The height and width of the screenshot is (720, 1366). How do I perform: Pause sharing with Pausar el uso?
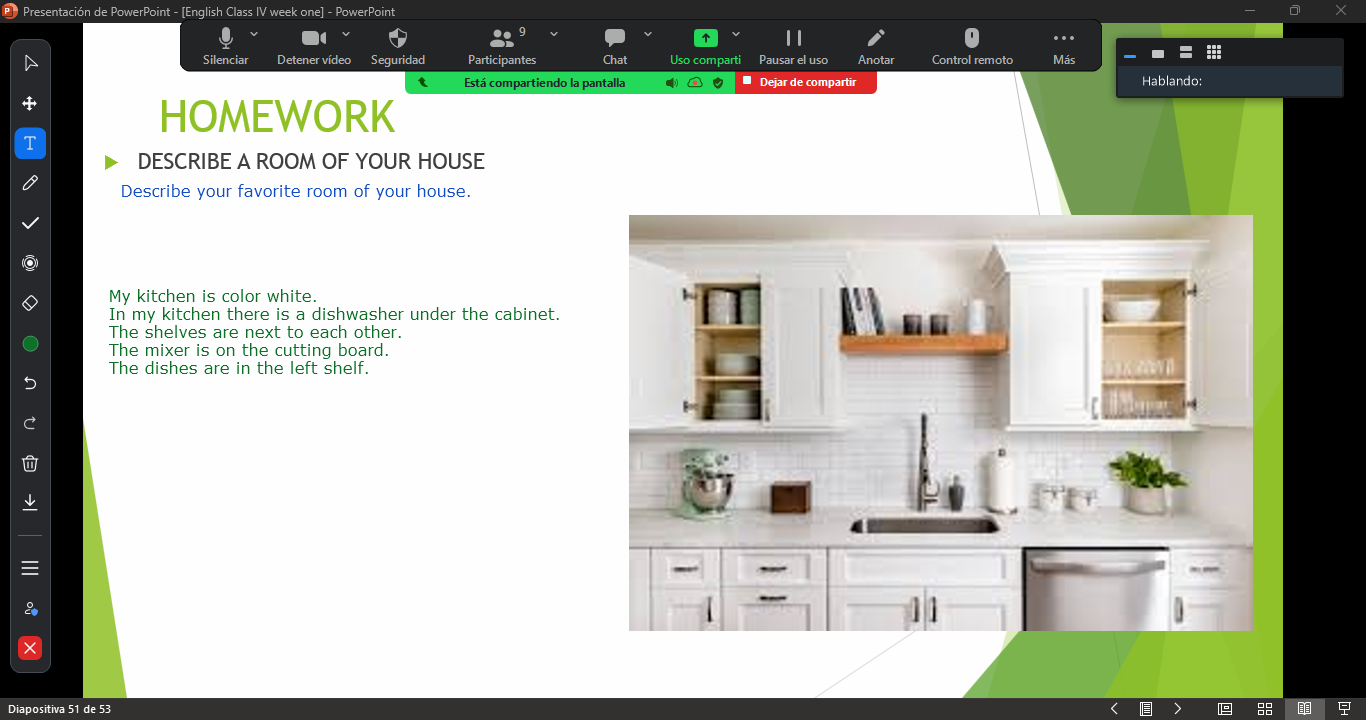[793, 46]
